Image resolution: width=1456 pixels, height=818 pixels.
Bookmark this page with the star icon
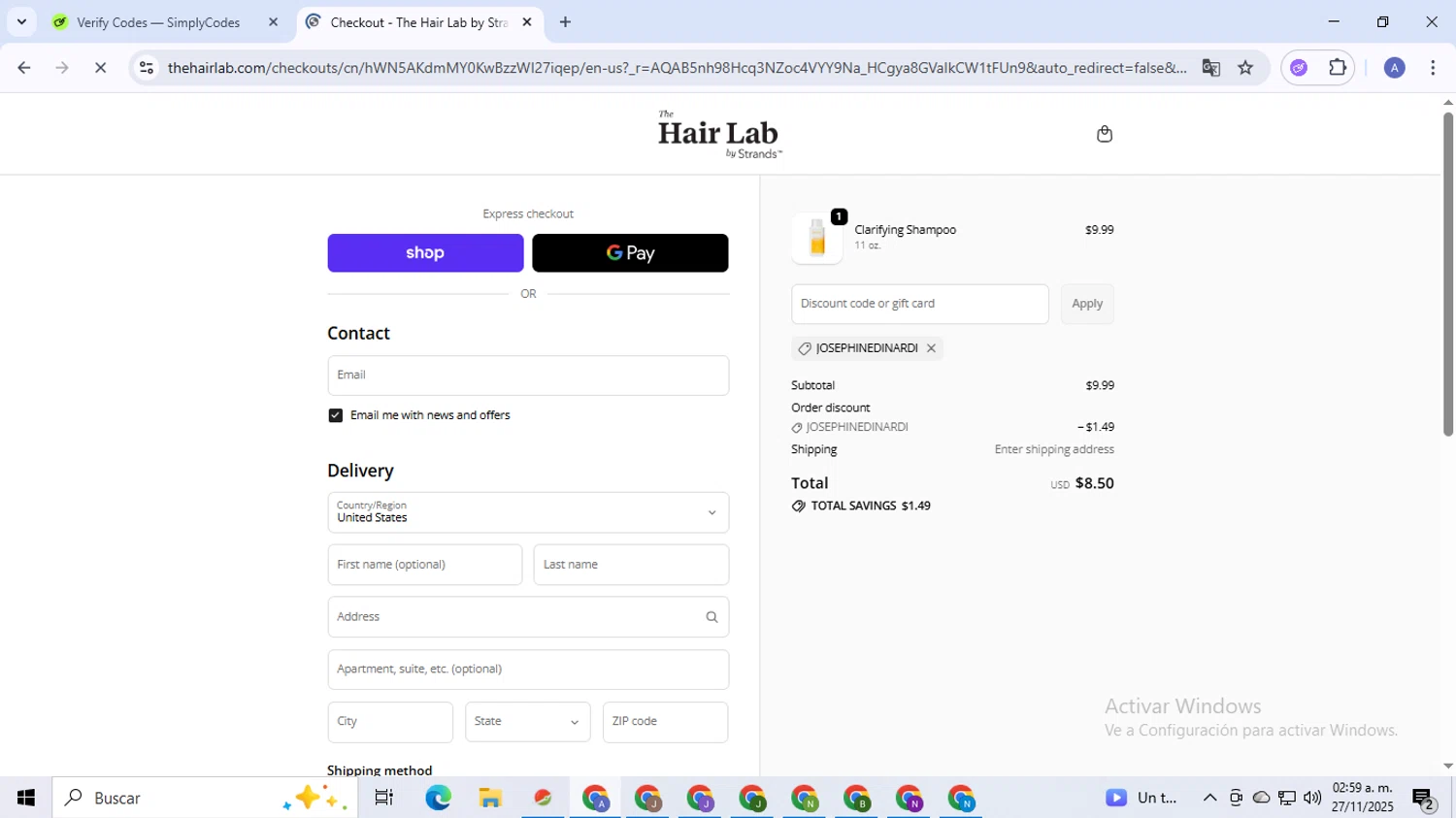(x=1245, y=68)
